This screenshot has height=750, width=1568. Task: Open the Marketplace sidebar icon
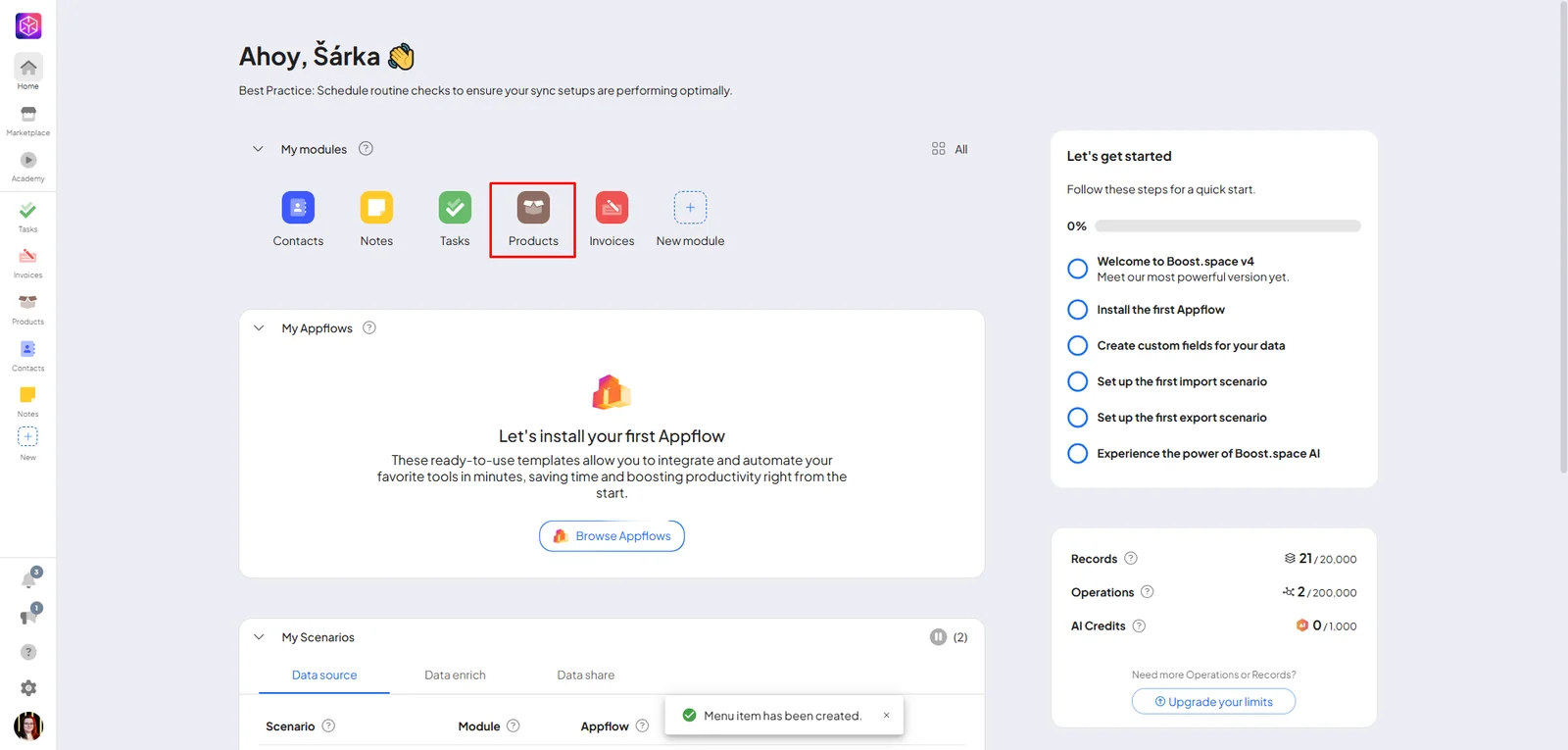point(28,121)
